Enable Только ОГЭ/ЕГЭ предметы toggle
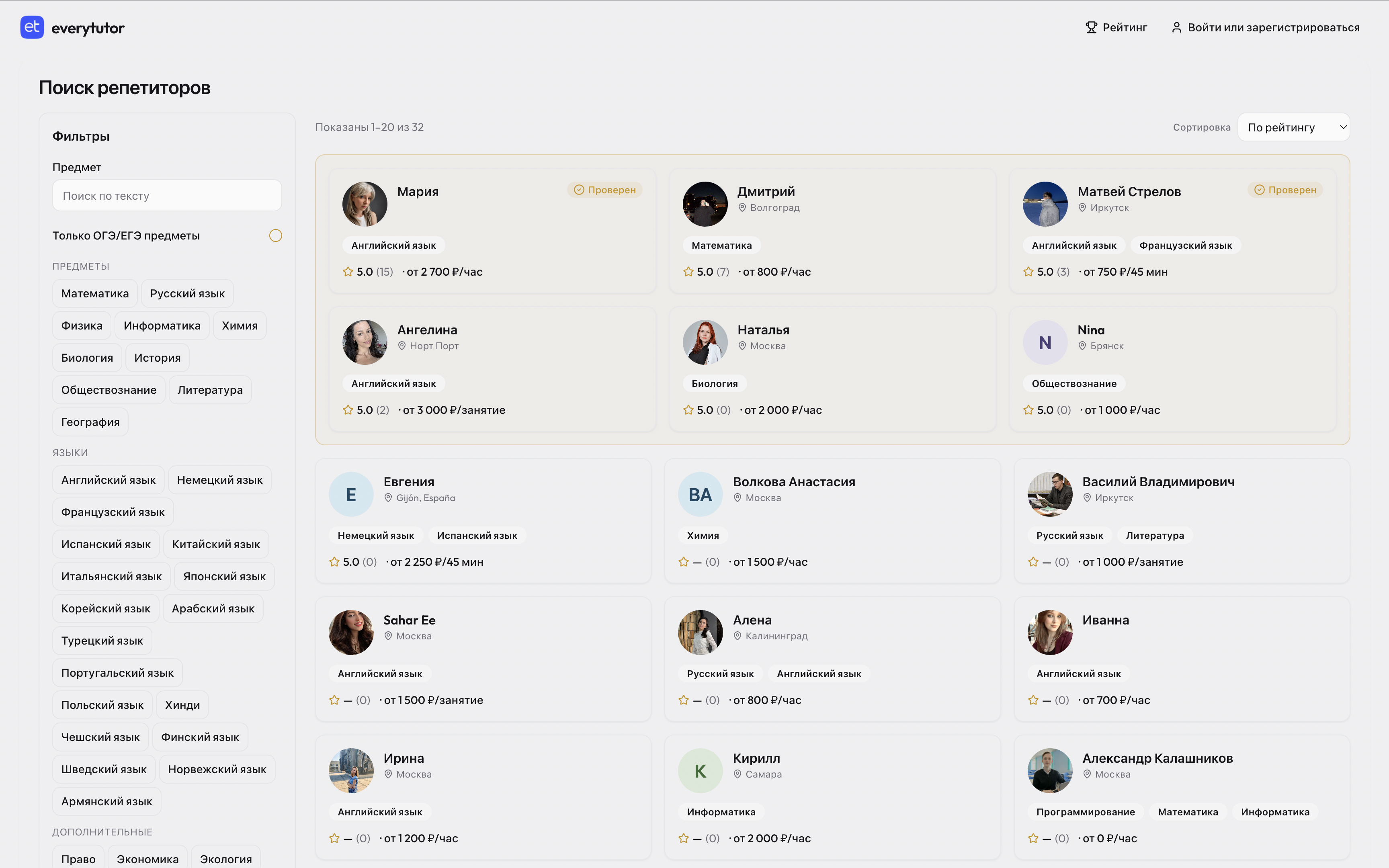This screenshot has height=868, width=1389. point(275,235)
